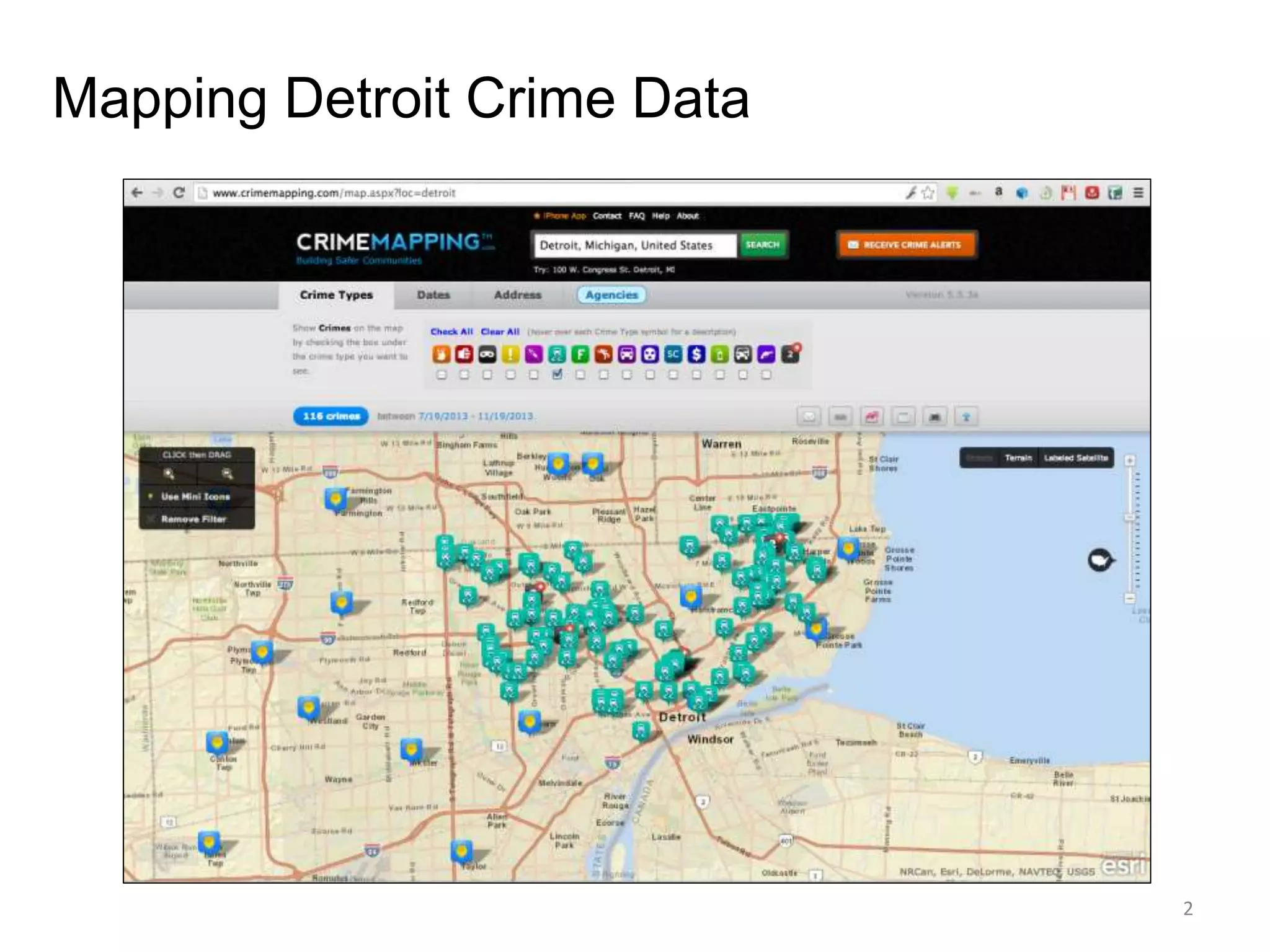Click the location search input field
1270x952 pixels.
635,245
